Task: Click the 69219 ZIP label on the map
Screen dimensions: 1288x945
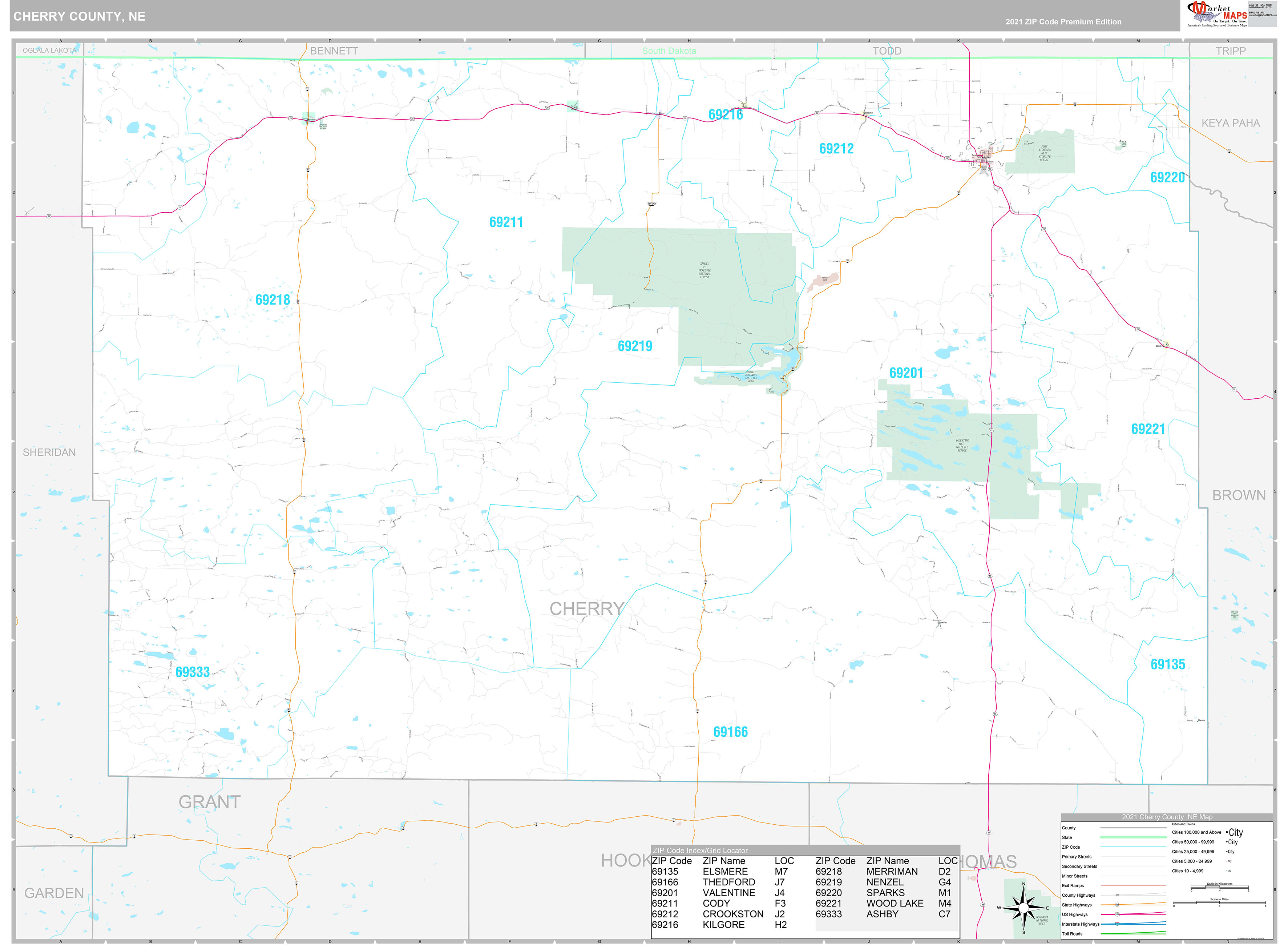Action: click(635, 346)
